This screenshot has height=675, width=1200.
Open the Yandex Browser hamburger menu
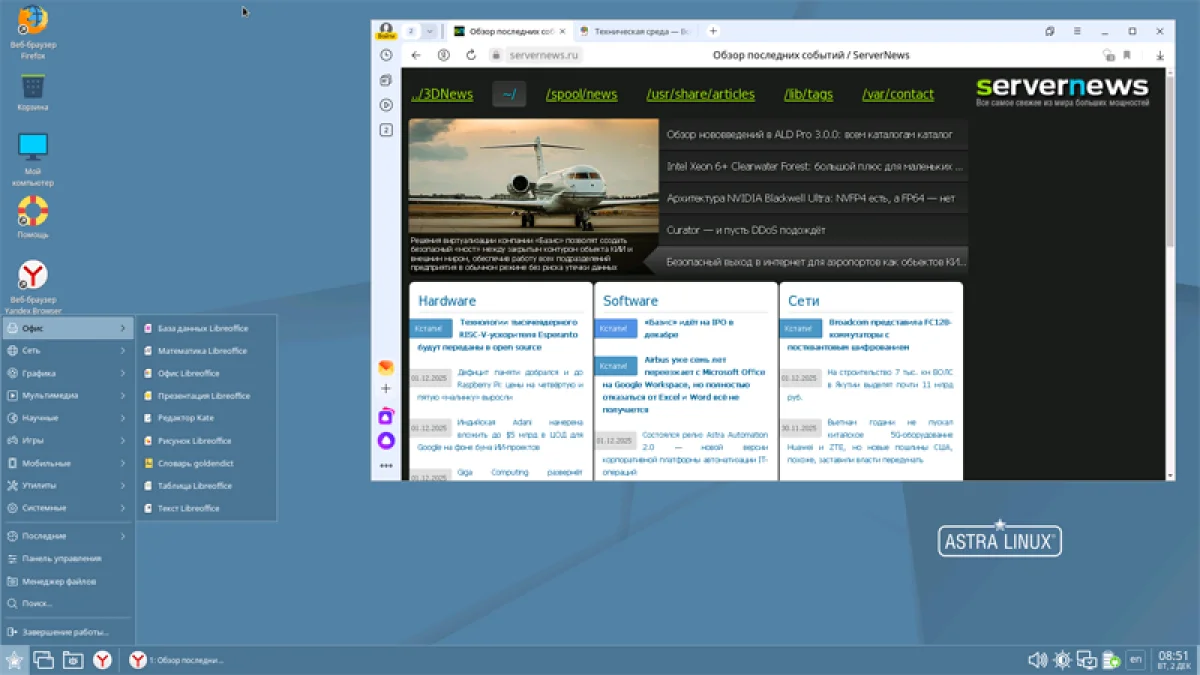coord(1078,31)
